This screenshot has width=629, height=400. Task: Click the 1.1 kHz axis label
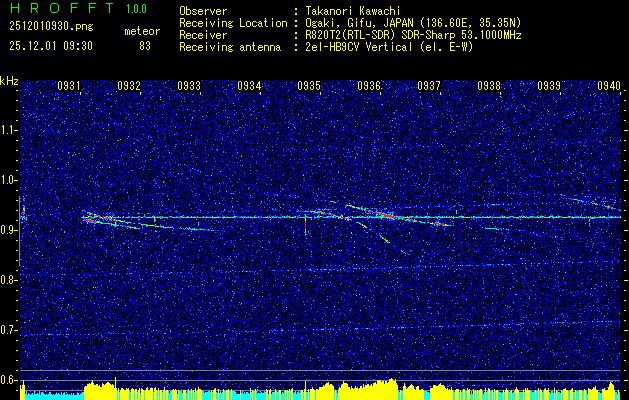[9, 130]
